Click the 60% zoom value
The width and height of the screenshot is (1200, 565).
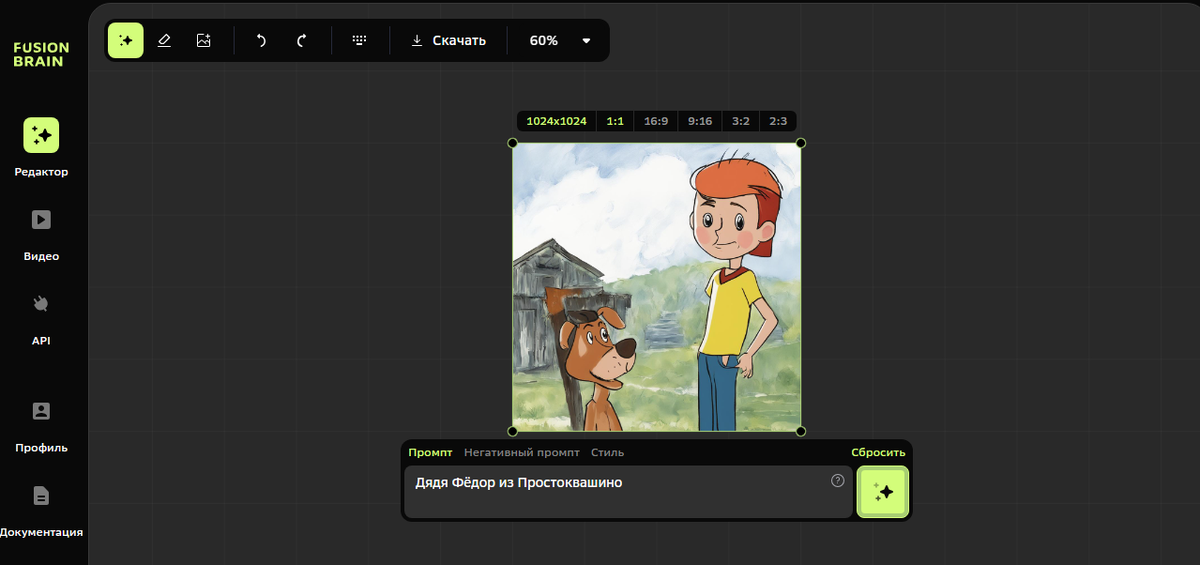click(544, 41)
